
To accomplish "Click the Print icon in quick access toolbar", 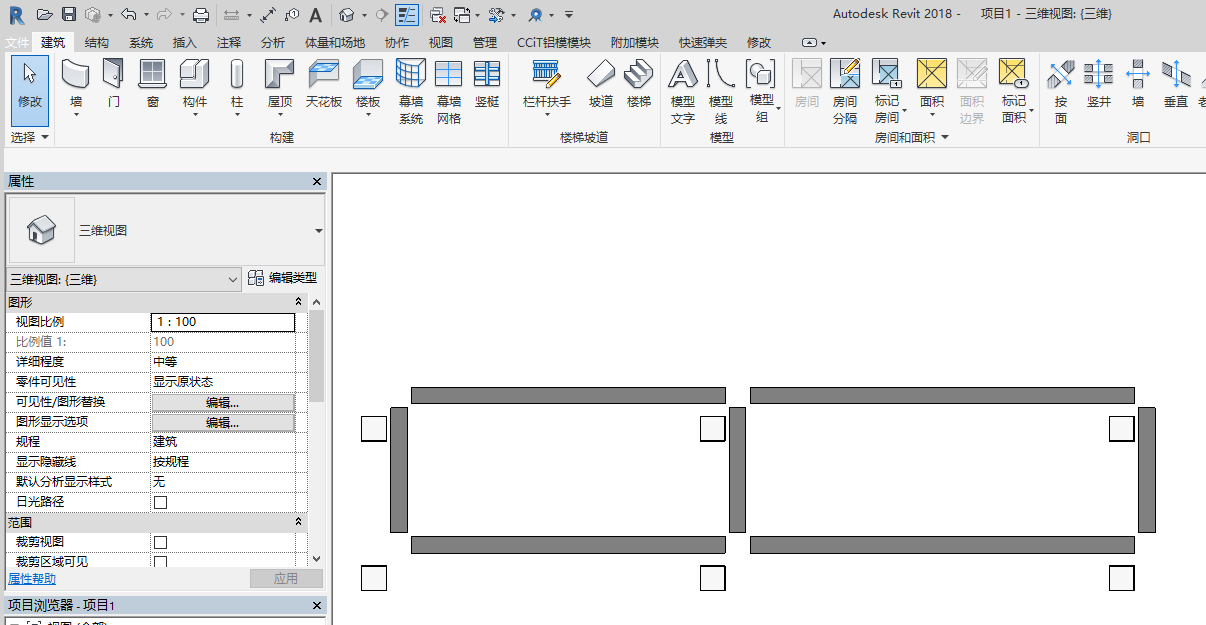I will (201, 14).
